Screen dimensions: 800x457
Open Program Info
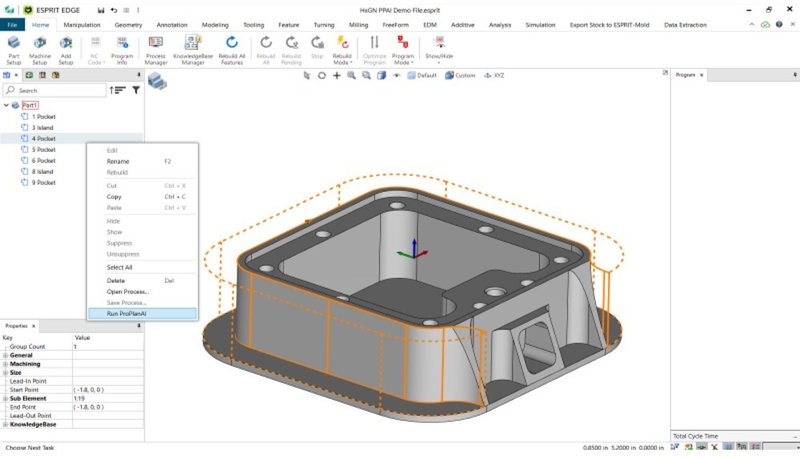point(122,50)
